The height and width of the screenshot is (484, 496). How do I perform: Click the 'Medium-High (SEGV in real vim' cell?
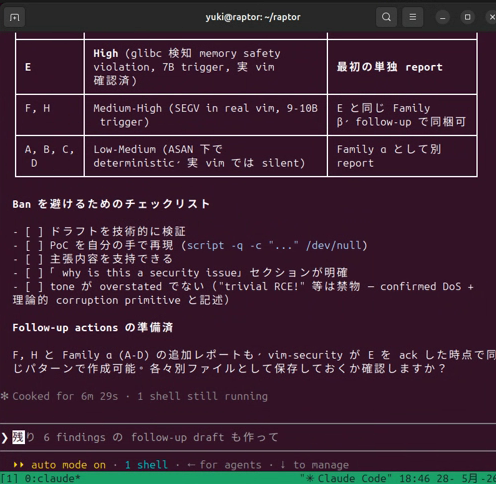tap(205, 115)
